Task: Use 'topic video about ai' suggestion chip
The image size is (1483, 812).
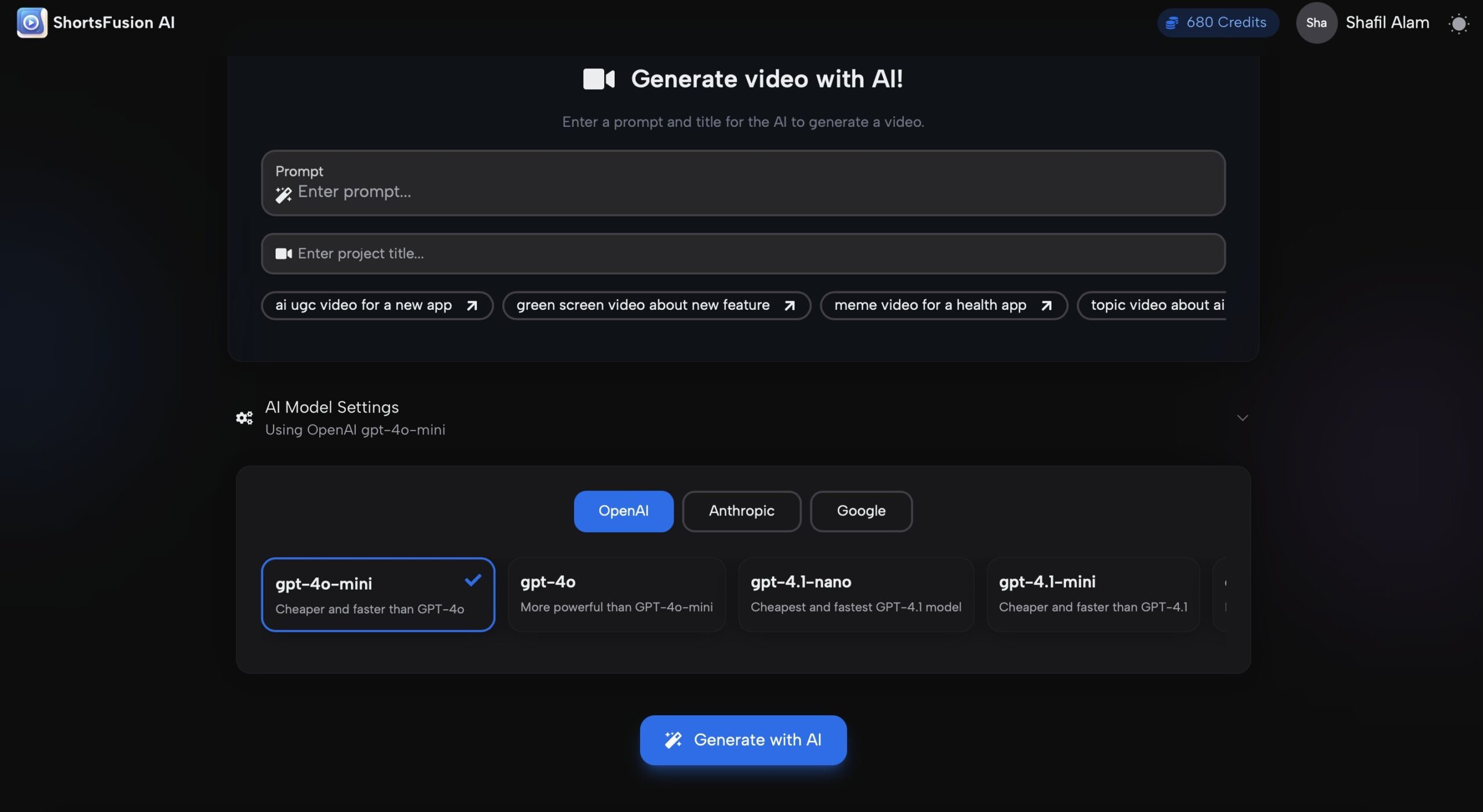Action: tap(1152, 305)
